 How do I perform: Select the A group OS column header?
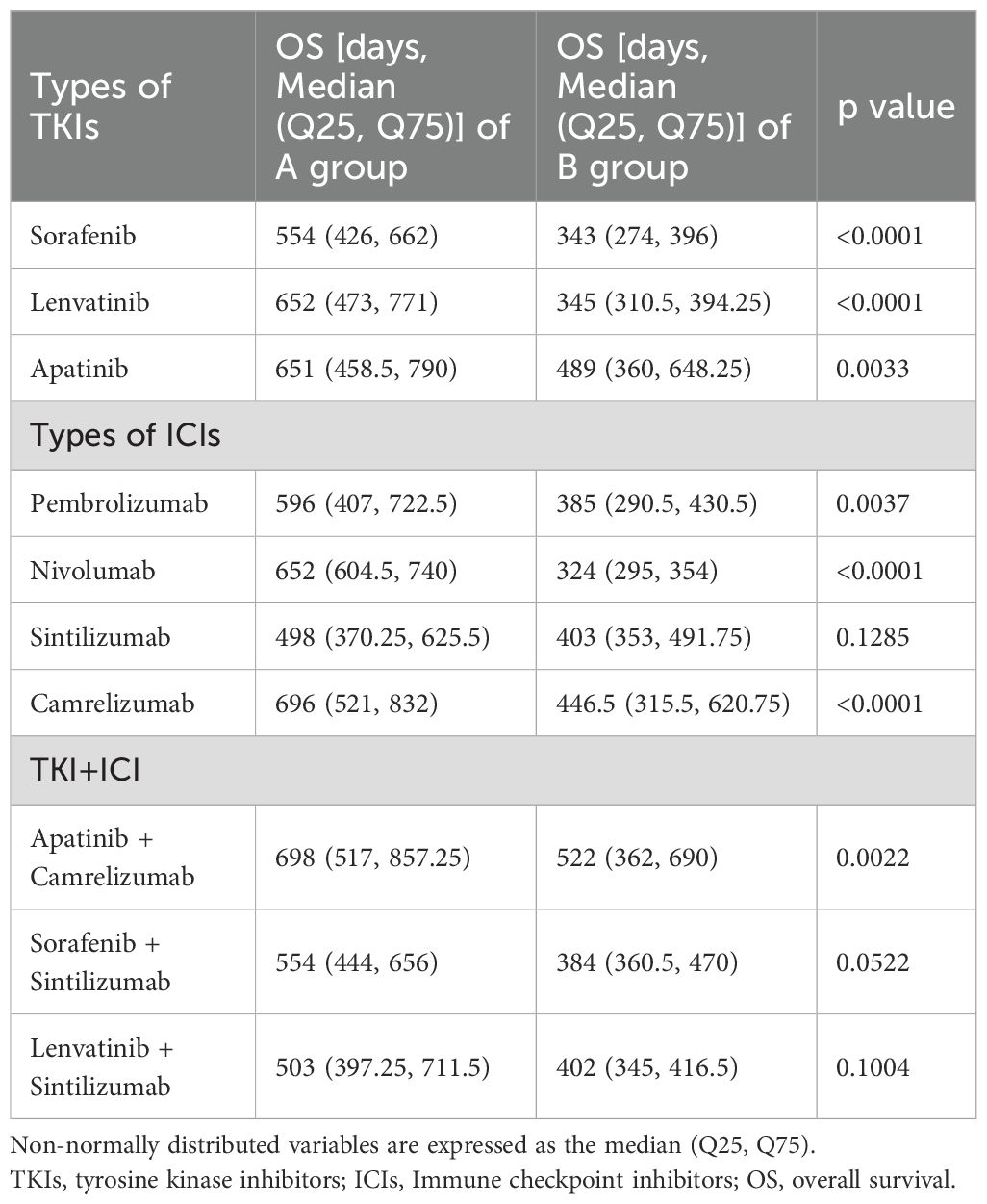(x=392, y=106)
